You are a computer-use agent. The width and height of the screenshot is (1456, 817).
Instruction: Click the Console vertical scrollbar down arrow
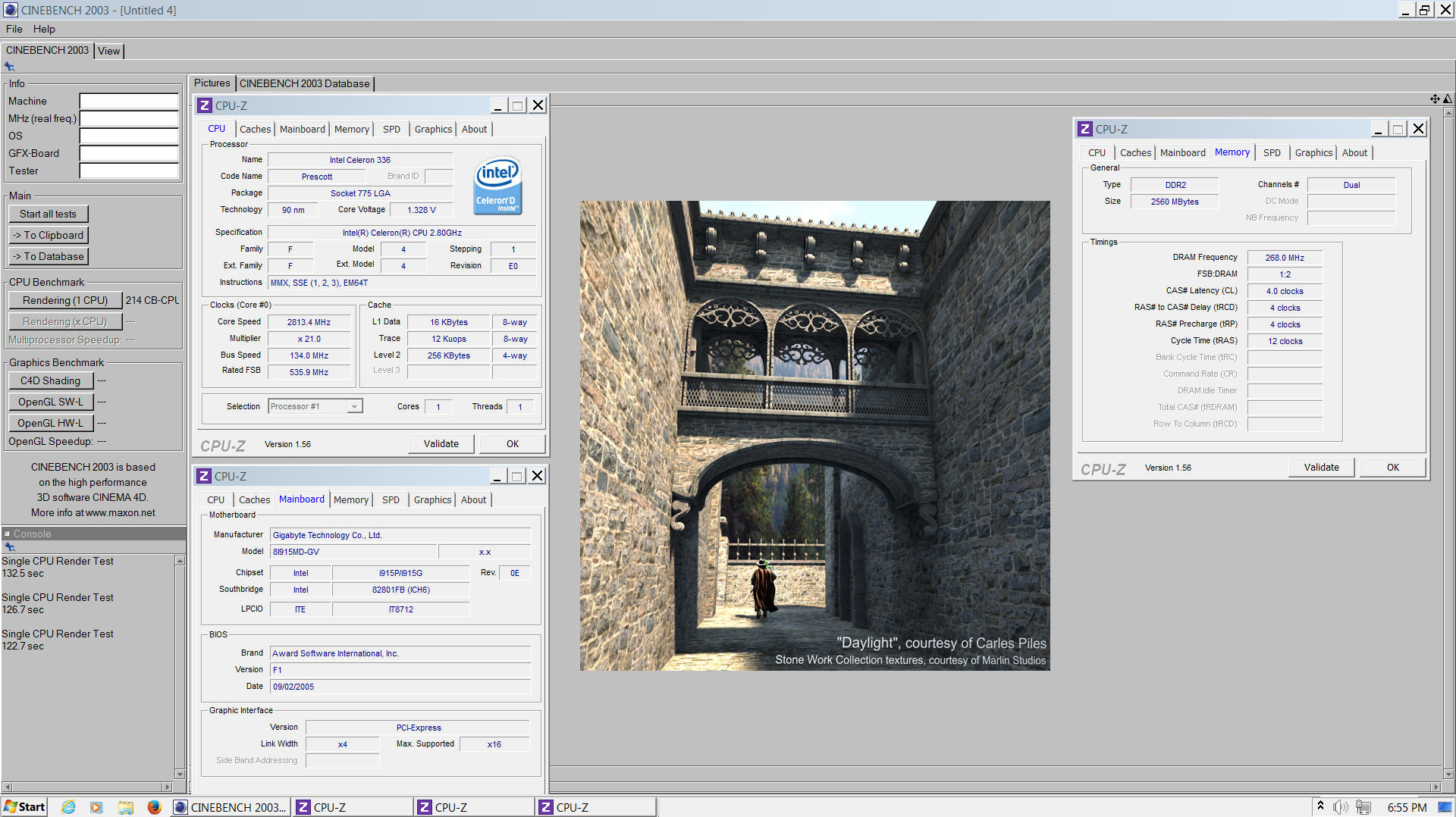click(180, 774)
